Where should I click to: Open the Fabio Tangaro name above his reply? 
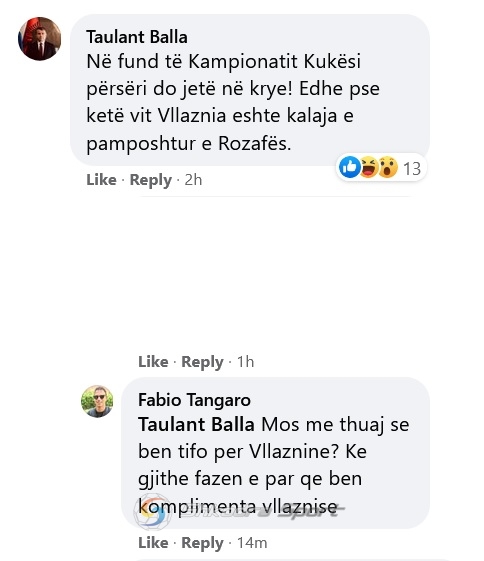click(x=194, y=400)
